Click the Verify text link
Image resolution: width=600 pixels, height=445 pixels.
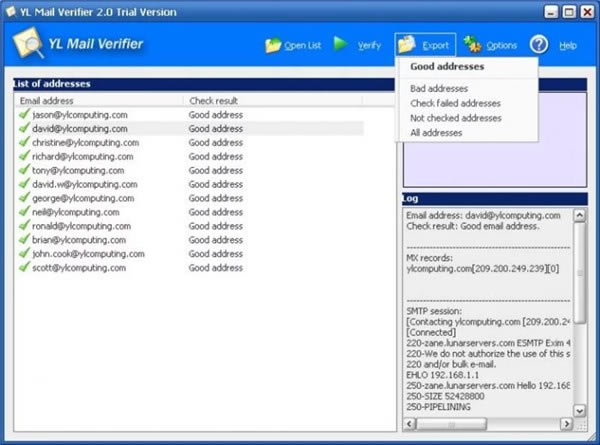[x=369, y=46]
